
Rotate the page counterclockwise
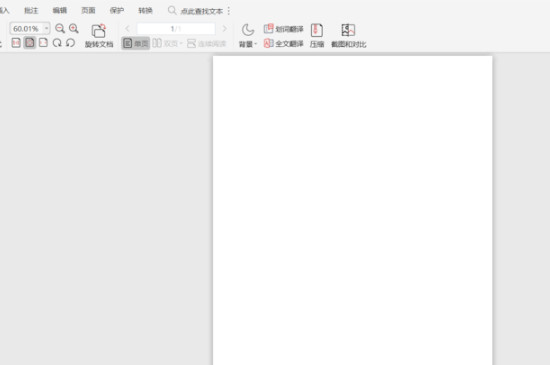pyautogui.click(x=71, y=43)
